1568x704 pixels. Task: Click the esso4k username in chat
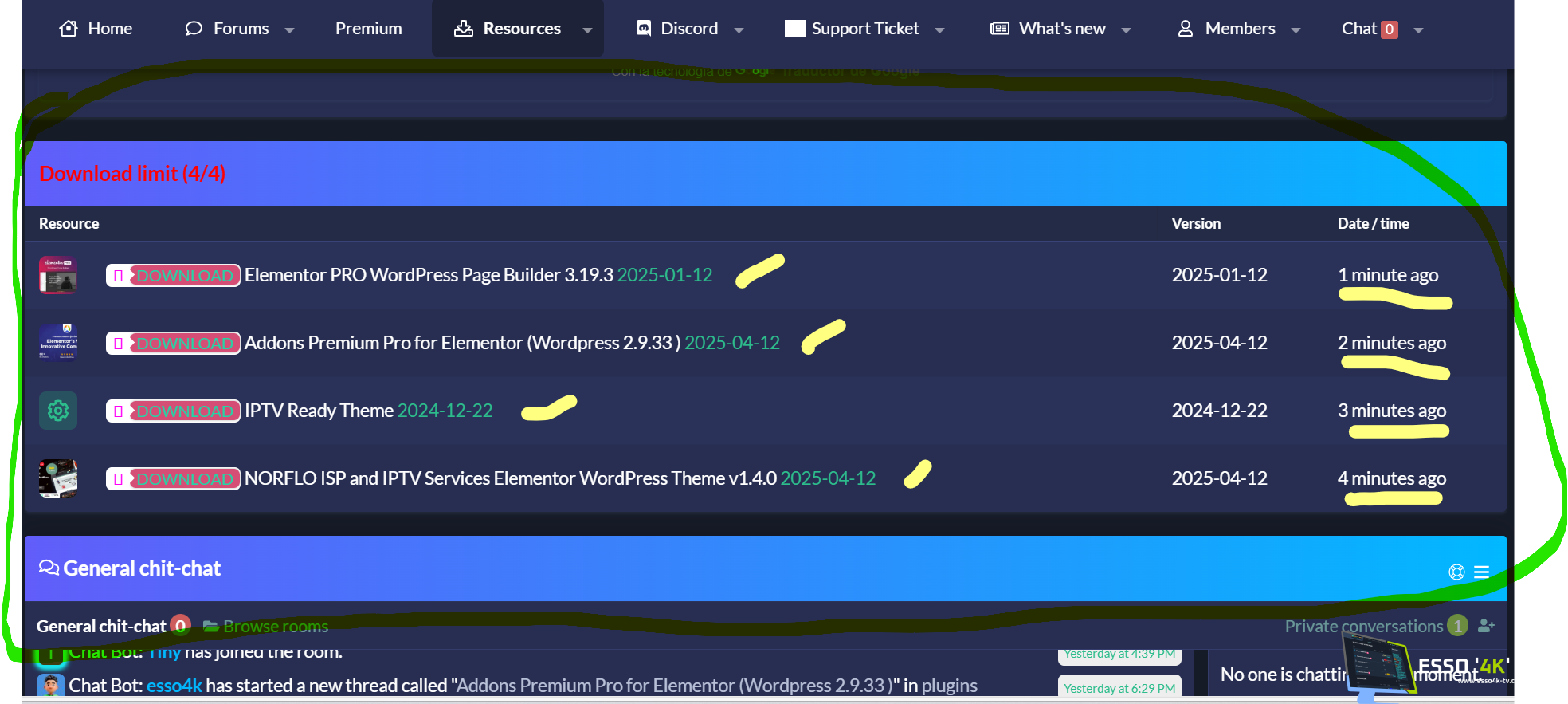pos(174,686)
